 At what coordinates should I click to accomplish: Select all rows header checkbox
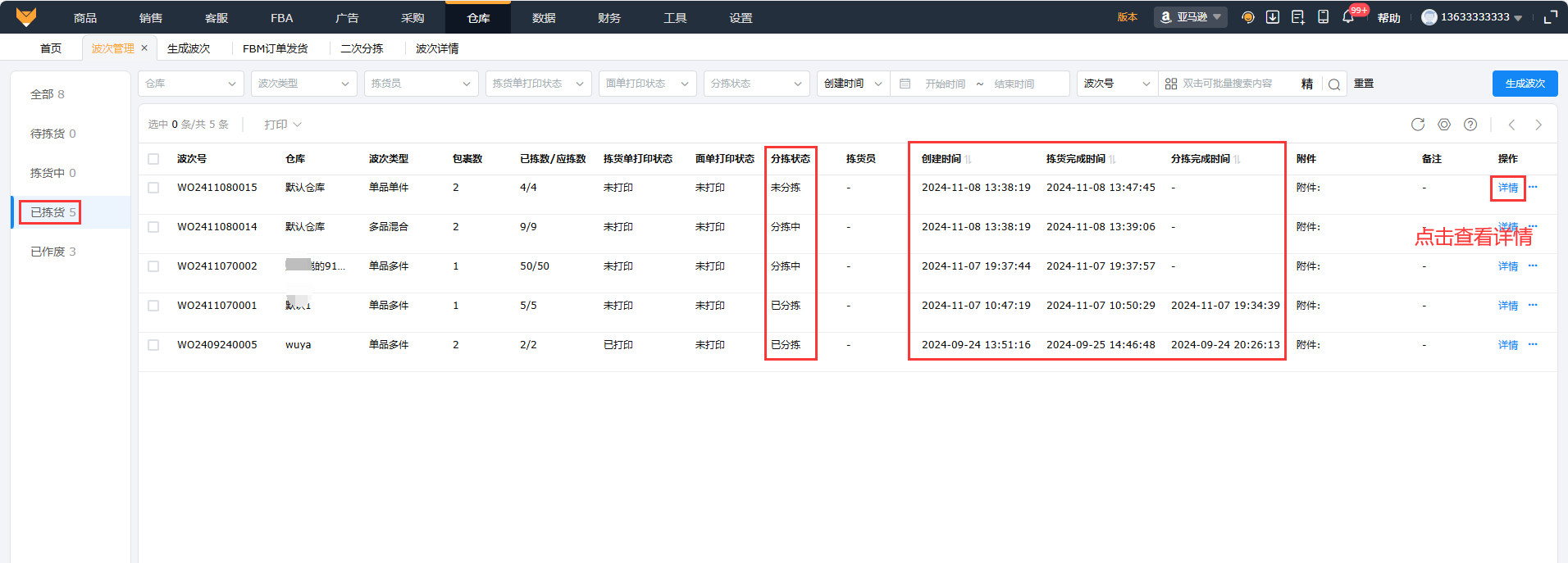click(x=153, y=159)
